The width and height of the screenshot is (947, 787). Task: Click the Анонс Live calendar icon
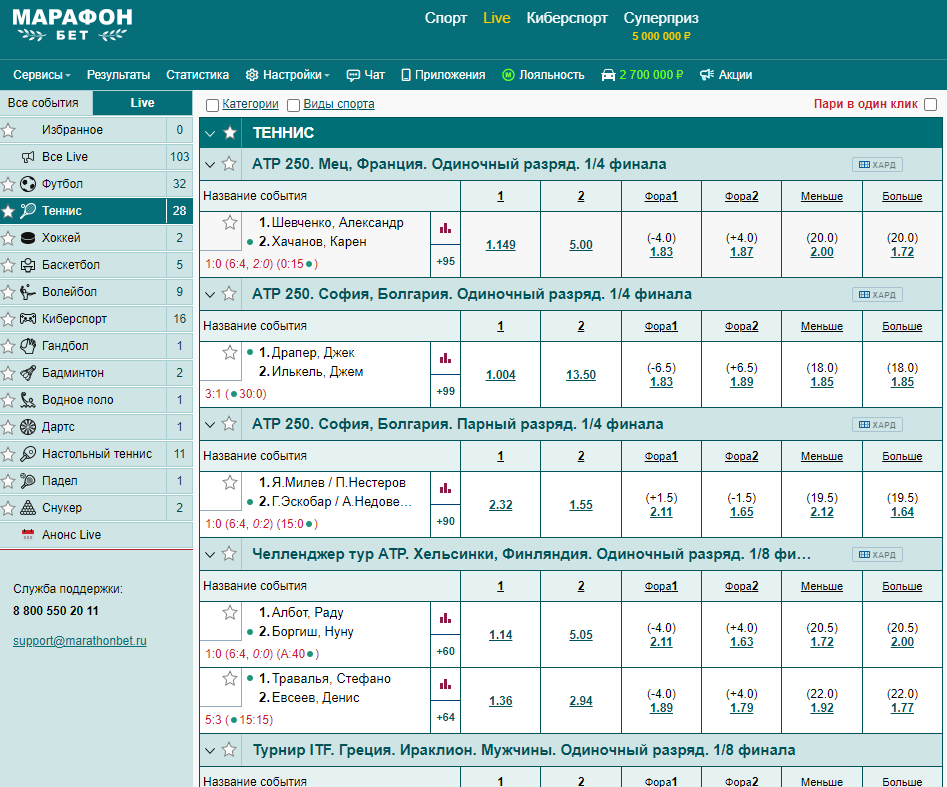tap(28, 535)
